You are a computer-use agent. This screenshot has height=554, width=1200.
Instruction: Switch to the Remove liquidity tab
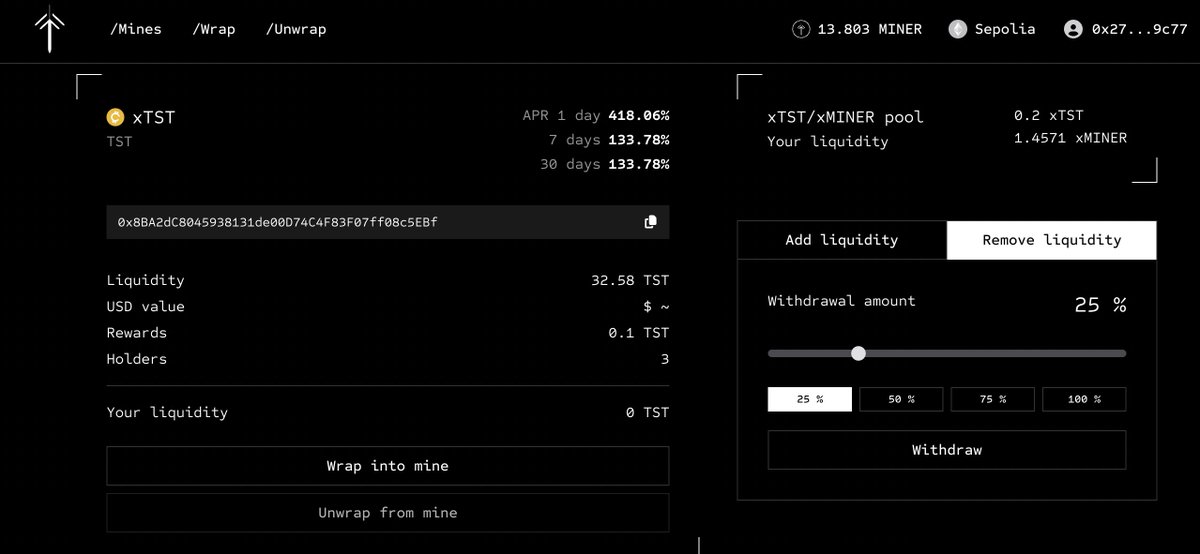(1052, 240)
